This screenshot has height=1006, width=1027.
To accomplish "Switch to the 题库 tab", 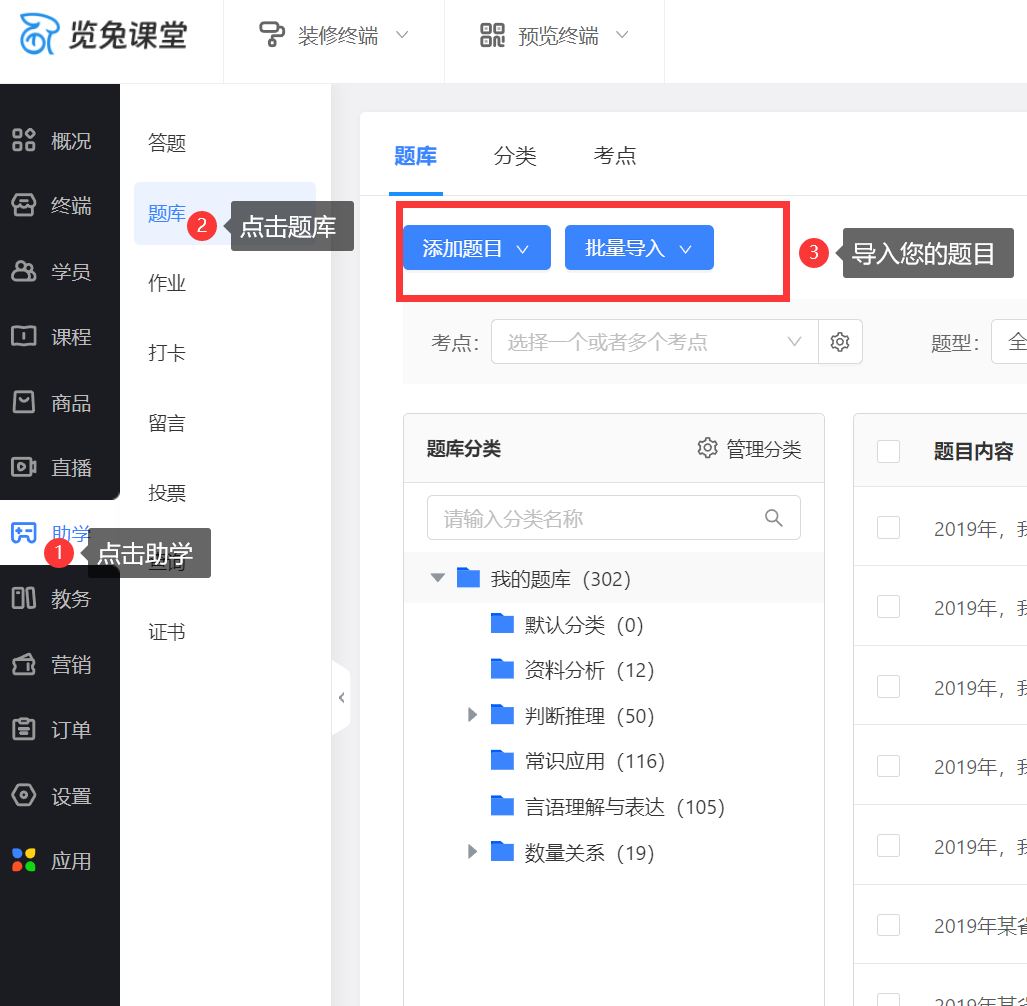I will click(415, 156).
